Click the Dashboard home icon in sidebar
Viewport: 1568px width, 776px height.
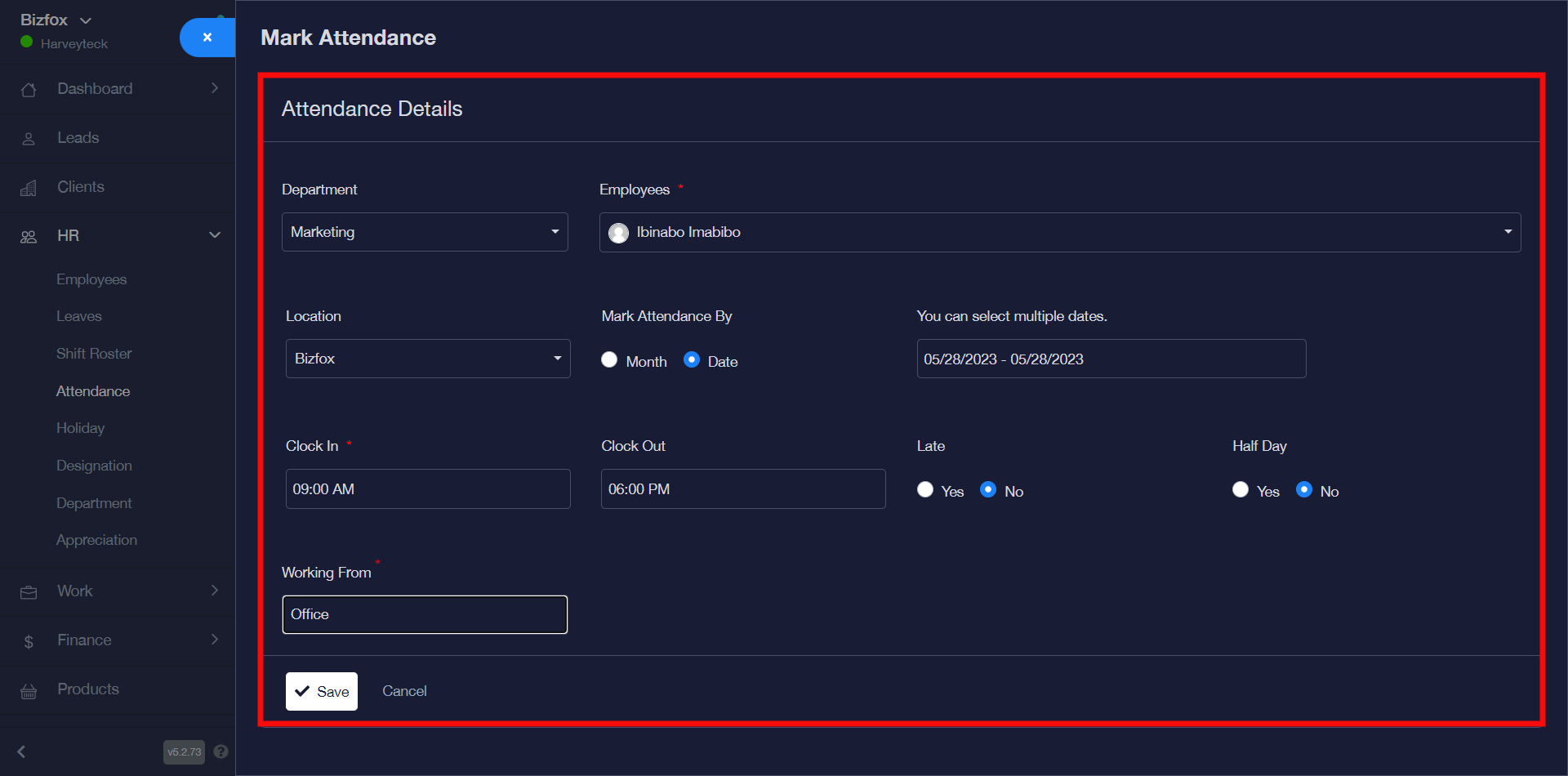point(29,90)
